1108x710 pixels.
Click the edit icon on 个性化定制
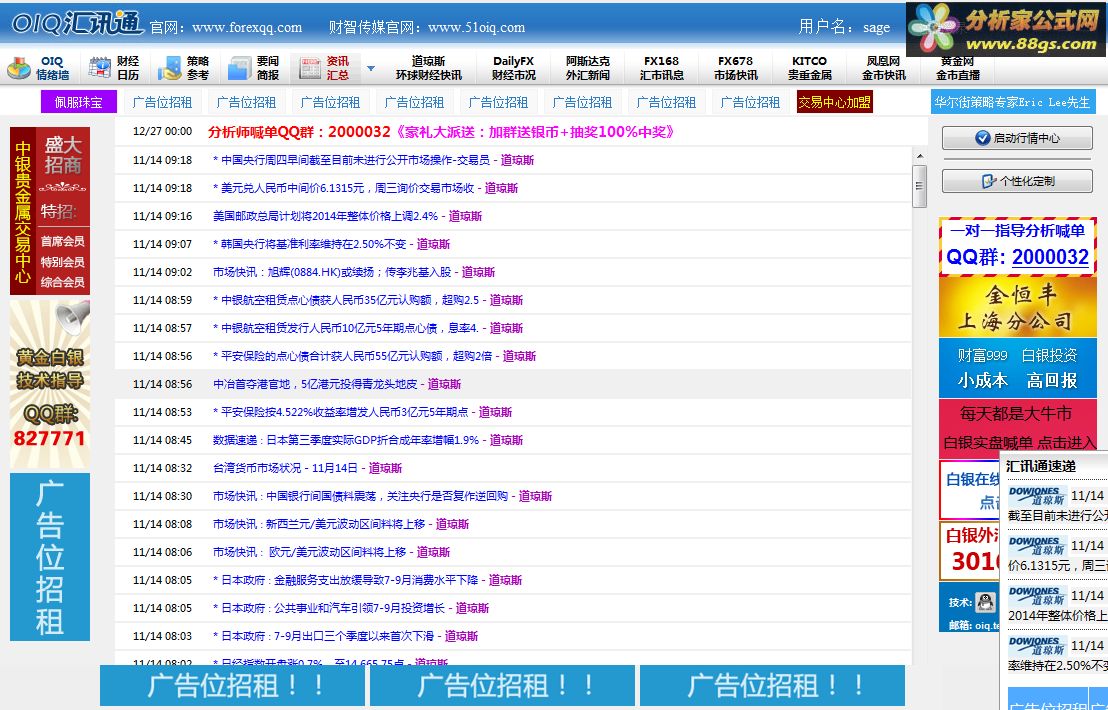pos(989,182)
